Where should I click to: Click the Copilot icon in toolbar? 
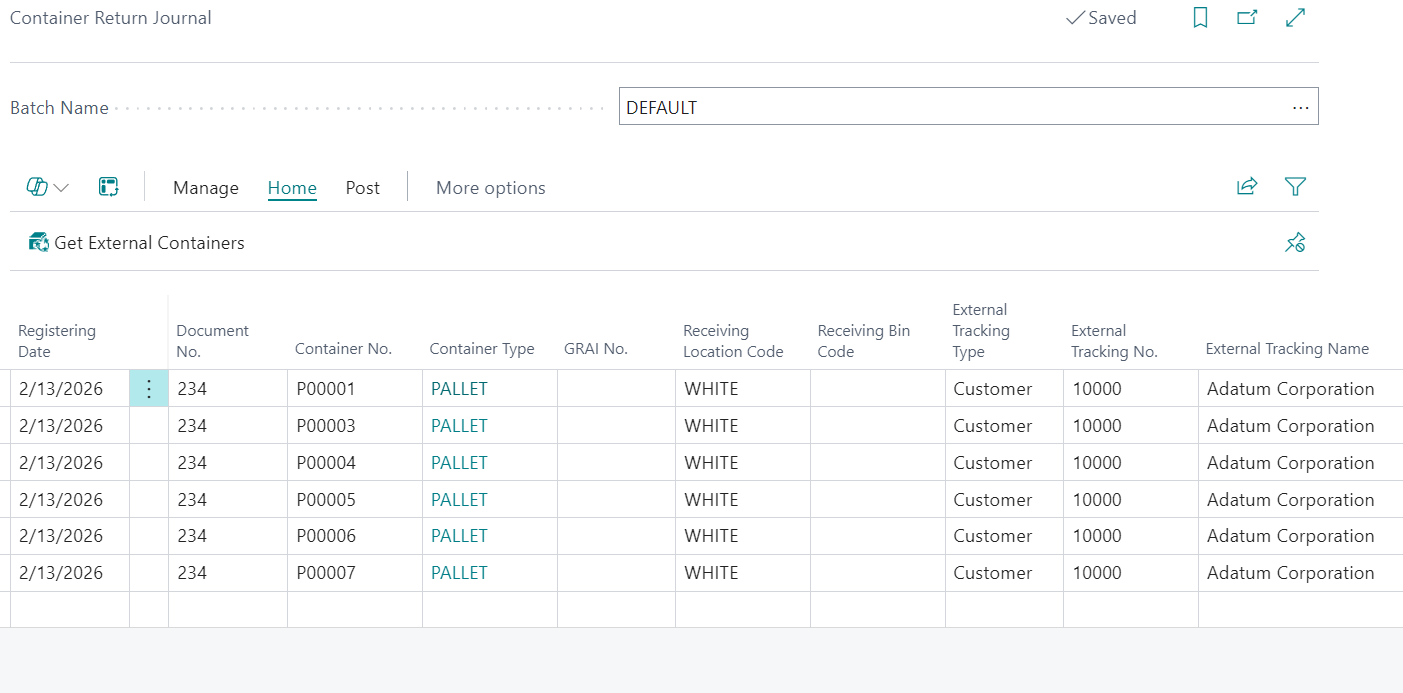coord(37,187)
